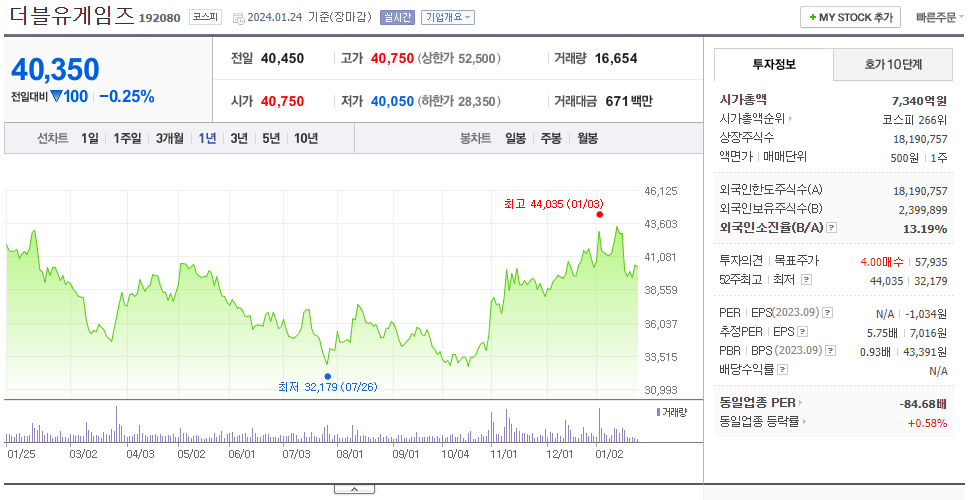Click the 고가 value 40,750
This screenshot has height=500, width=968.
(x=392, y=59)
